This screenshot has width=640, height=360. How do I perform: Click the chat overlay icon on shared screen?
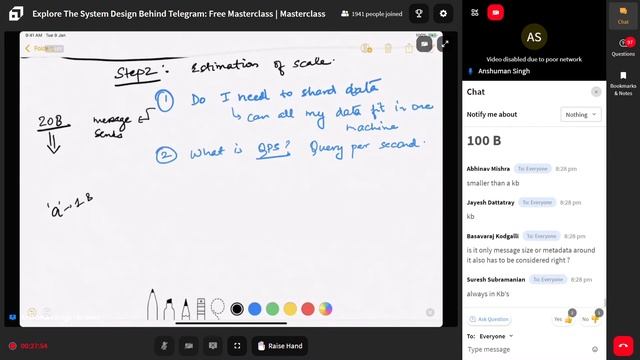(424, 44)
